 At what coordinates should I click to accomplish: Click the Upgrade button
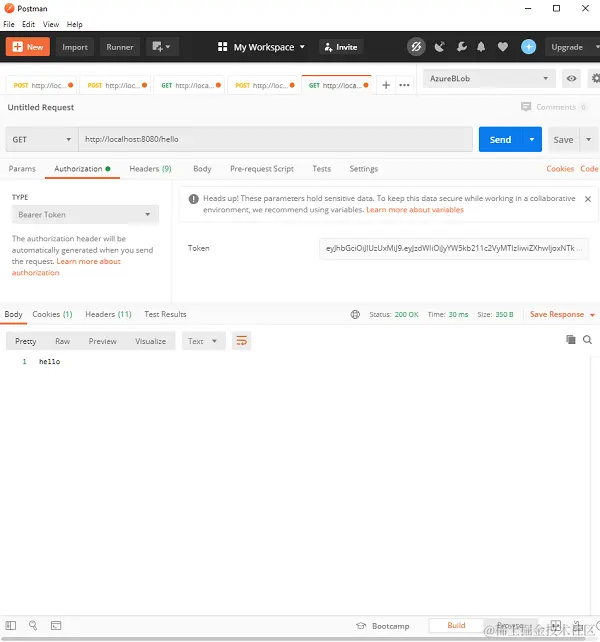point(567,47)
